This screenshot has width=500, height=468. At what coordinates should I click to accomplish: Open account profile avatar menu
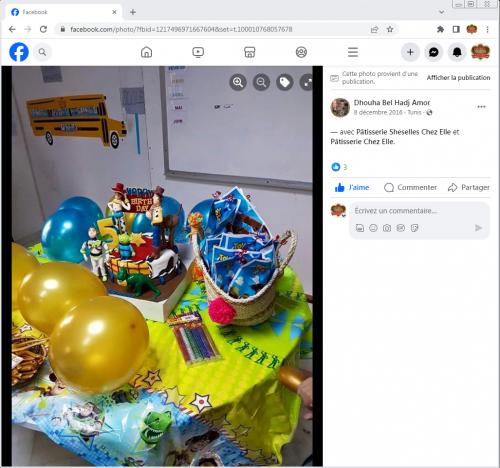[480, 52]
